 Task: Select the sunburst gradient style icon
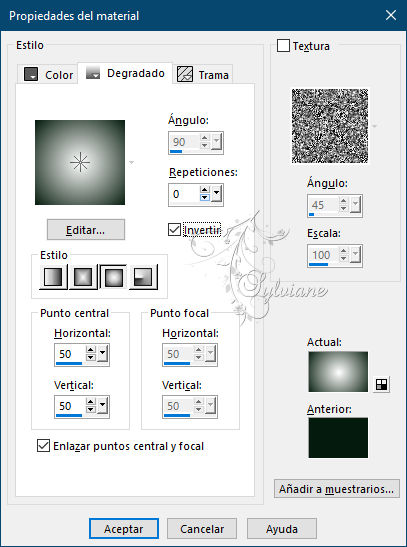tap(113, 277)
